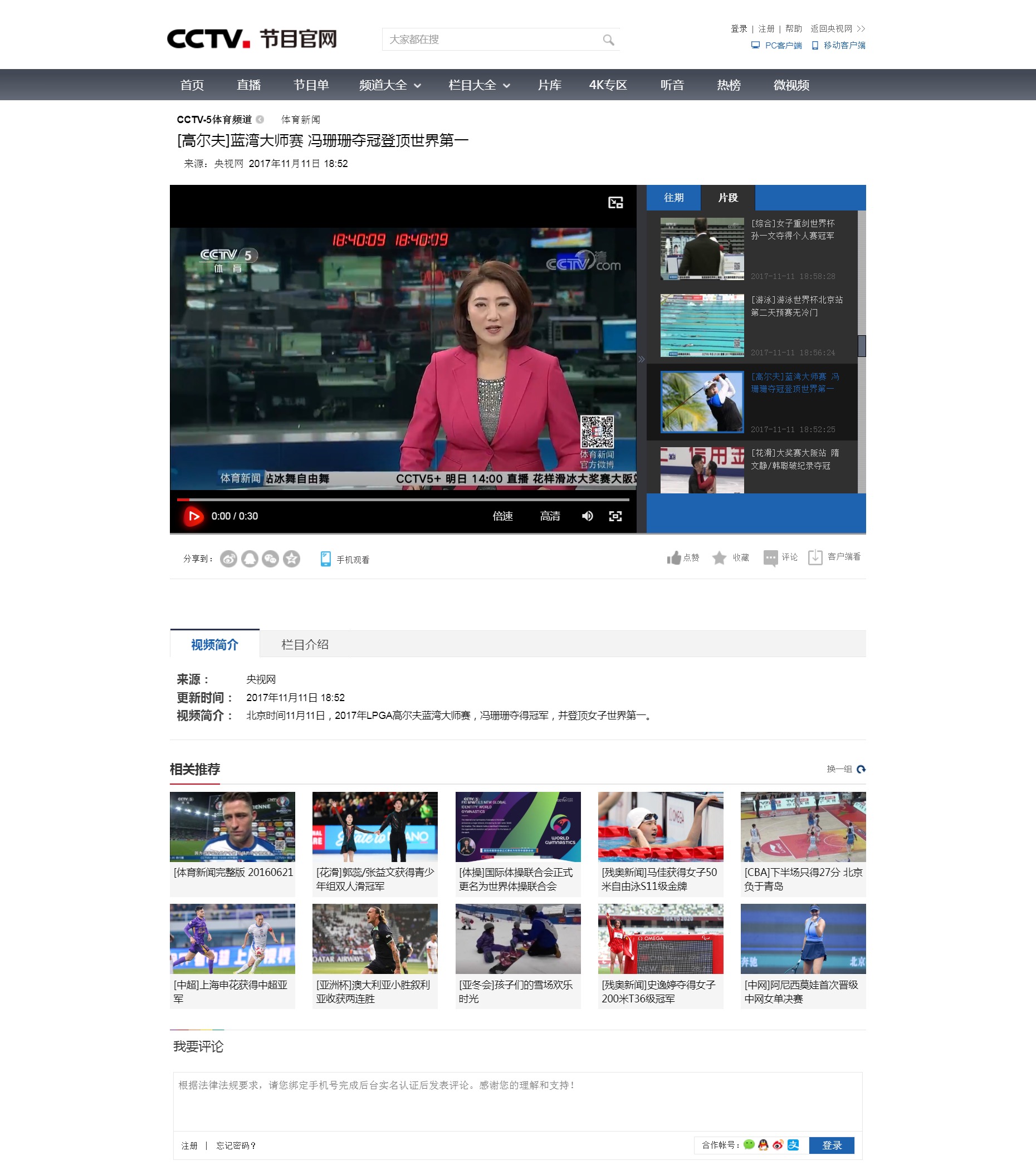Mute the video using the volume icon
This screenshot has height=1175, width=1036.
tap(587, 516)
